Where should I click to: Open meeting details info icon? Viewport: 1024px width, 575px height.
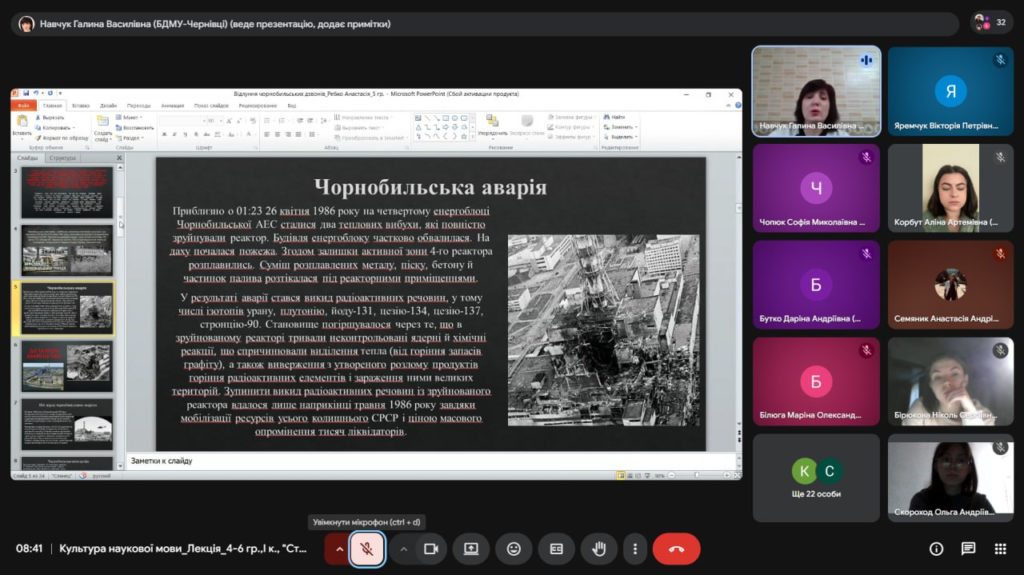click(936, 549)
